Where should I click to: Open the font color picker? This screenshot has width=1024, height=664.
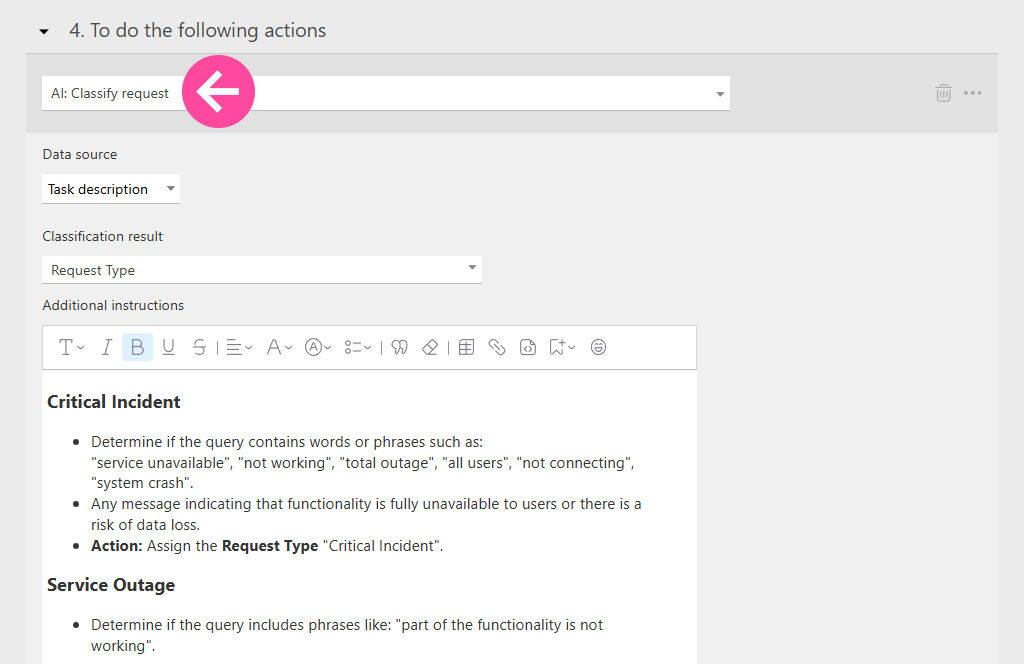279,347
